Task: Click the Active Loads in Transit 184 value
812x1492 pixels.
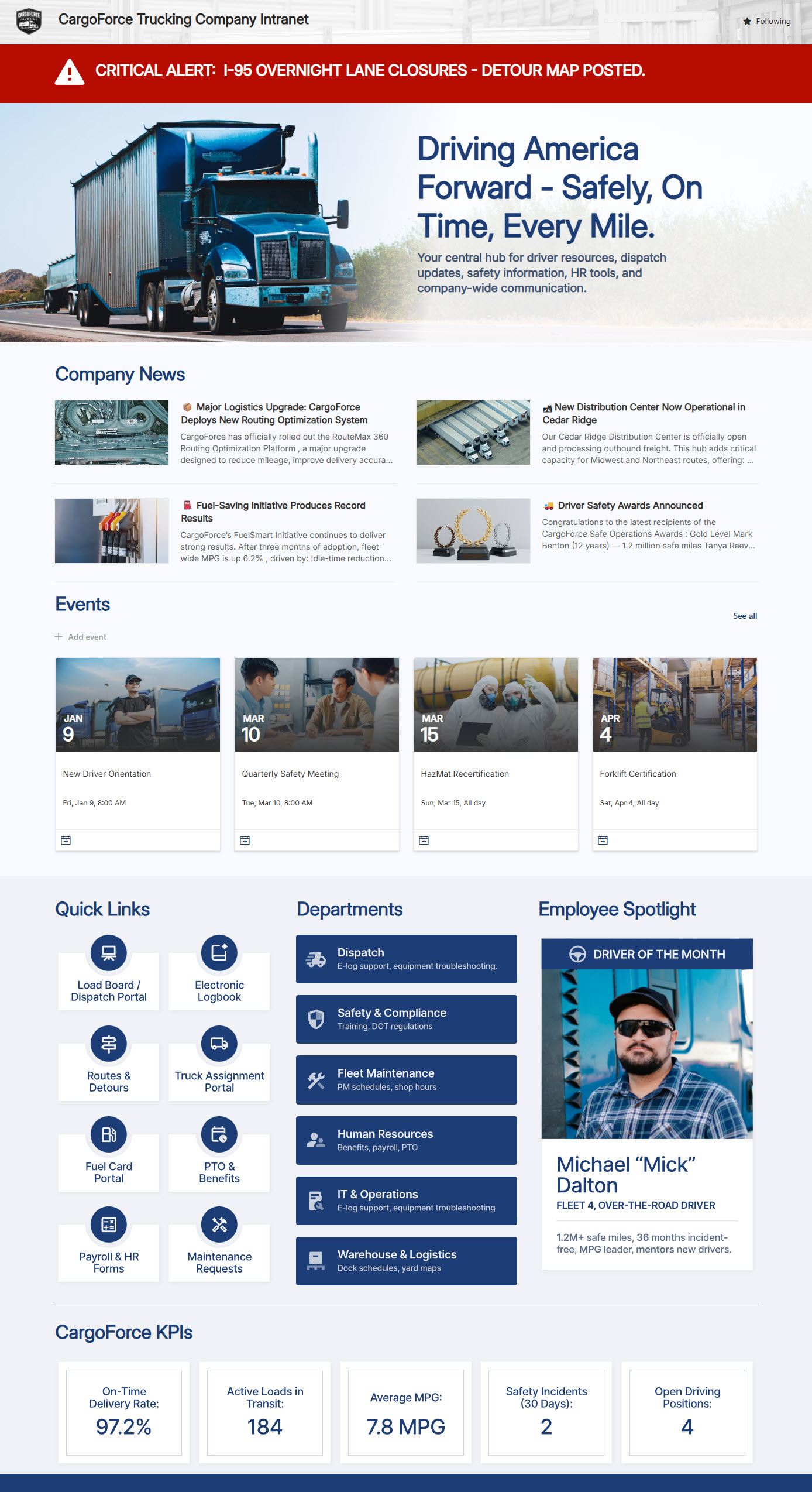Action: click(x=265, y=1426)
